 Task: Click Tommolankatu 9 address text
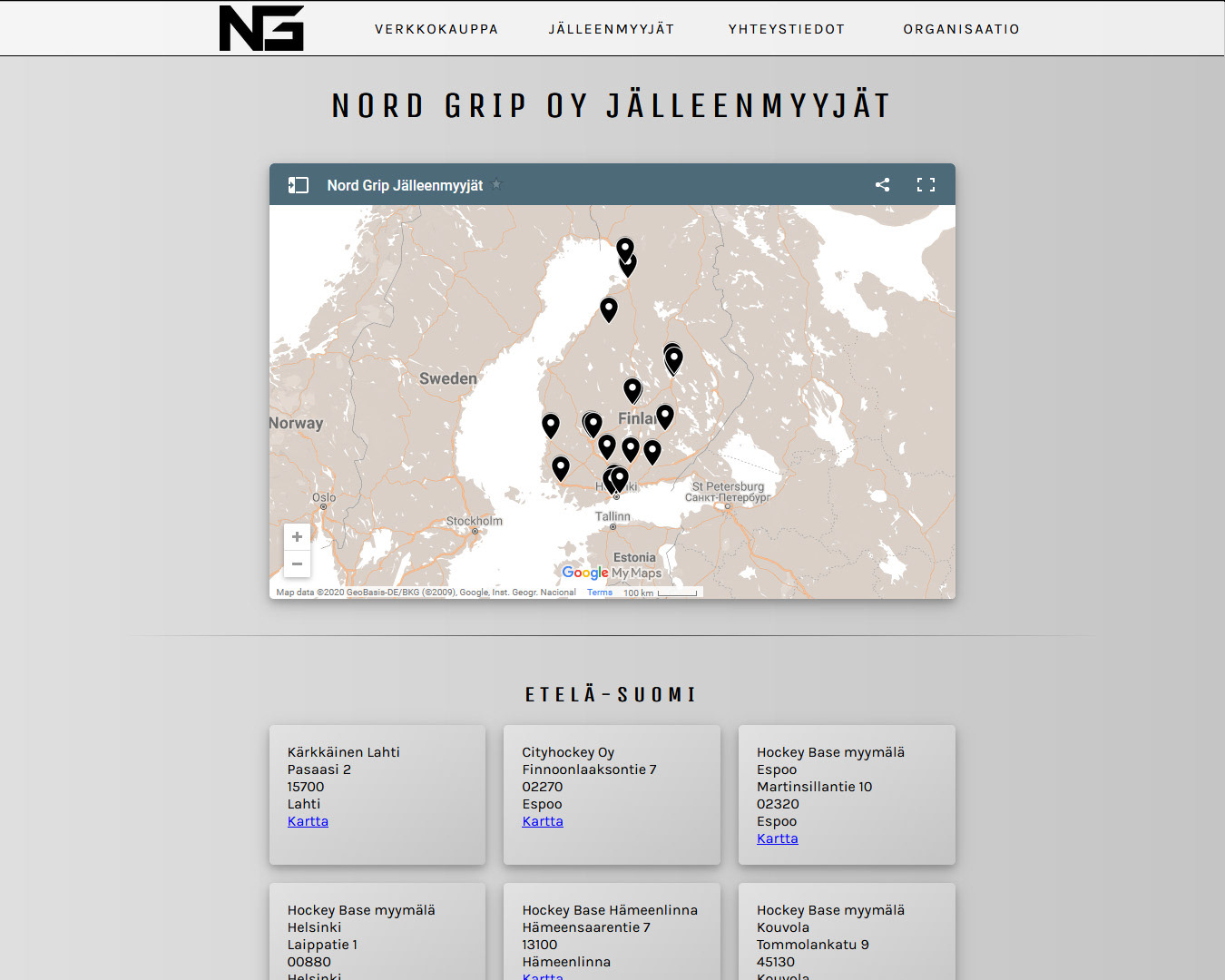pyautogui.click(x=813, y=945)
